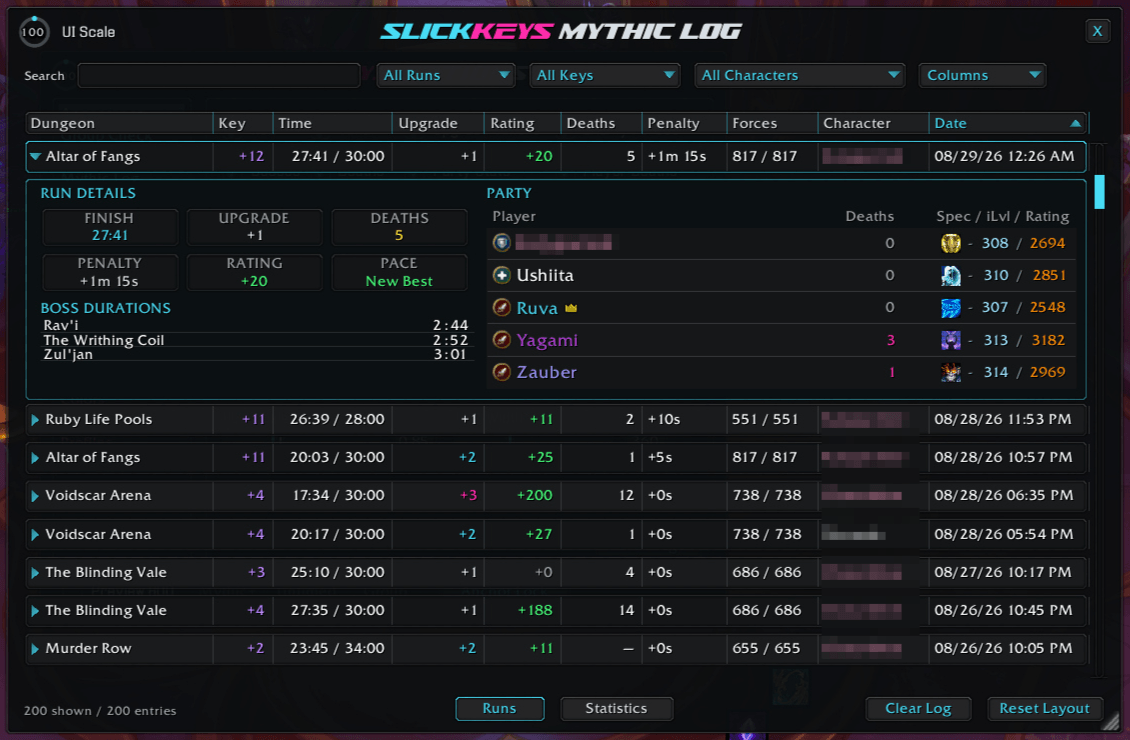Switch to the Statistics tab
1130x740 pixels.
pos(616,708)
